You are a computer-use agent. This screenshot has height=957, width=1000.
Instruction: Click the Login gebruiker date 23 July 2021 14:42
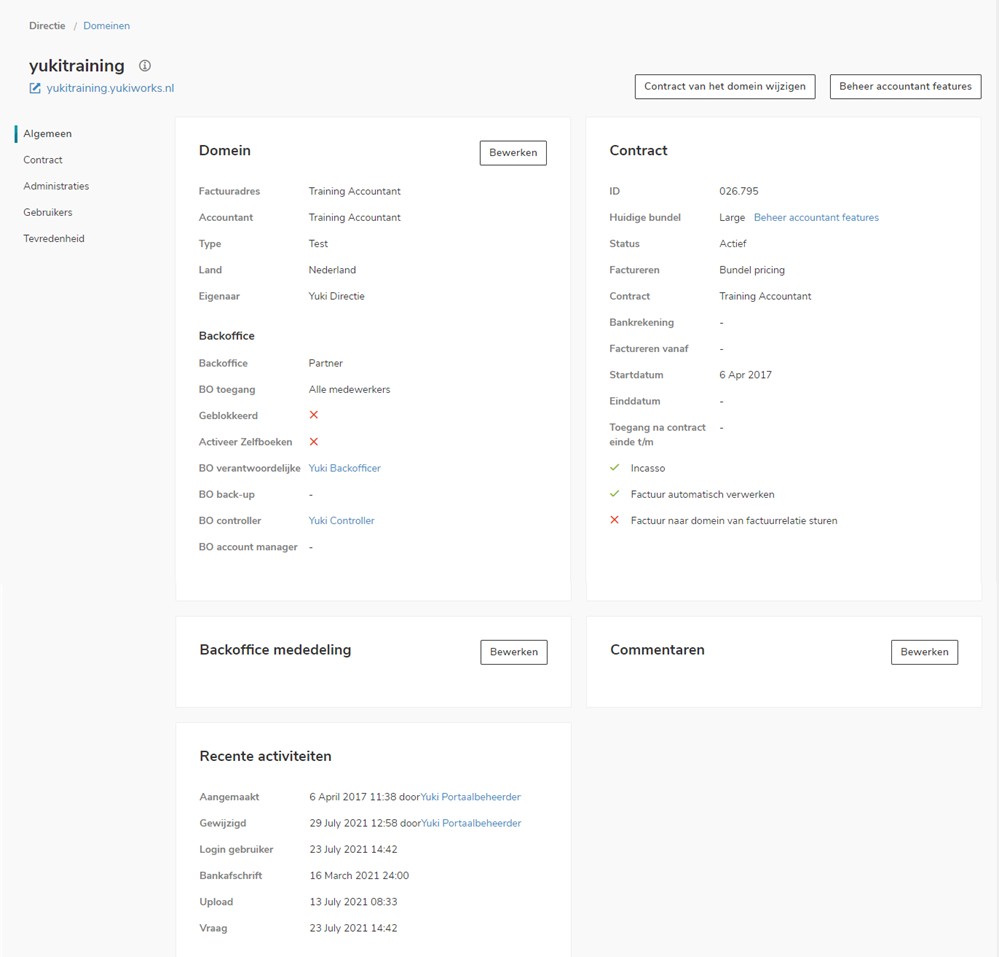[x=353, y=849]
